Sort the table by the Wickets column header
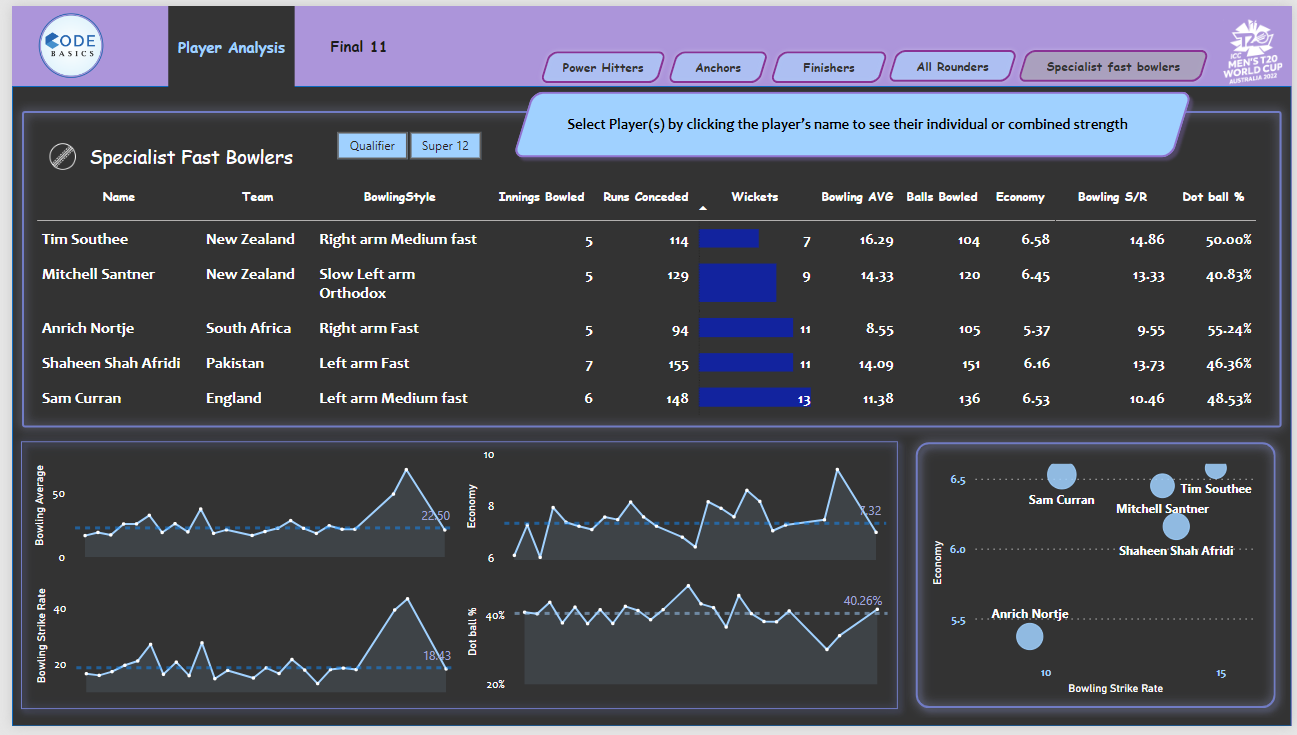 click(x=755, y=197)
